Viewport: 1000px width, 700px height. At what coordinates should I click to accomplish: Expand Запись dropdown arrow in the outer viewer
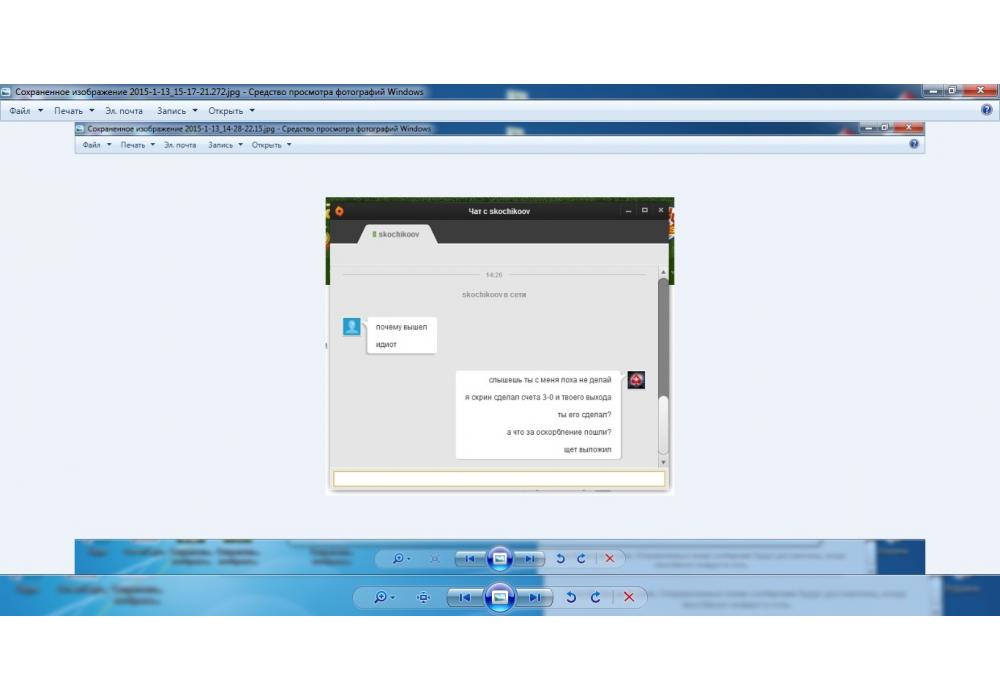pyautogui.click(x=195, y=111)
